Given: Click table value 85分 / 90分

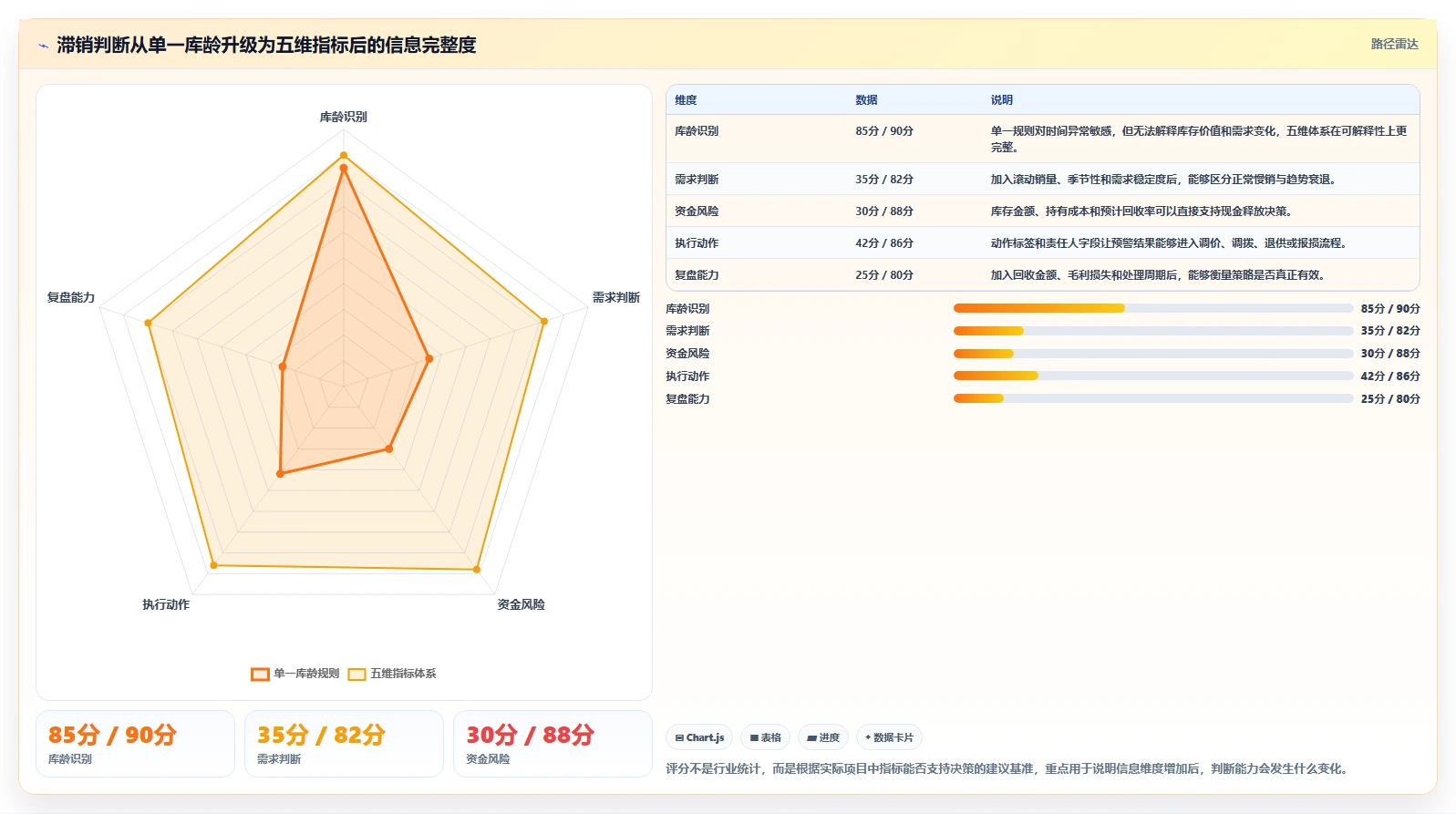Looking at the screenshot, I should 884,131.
